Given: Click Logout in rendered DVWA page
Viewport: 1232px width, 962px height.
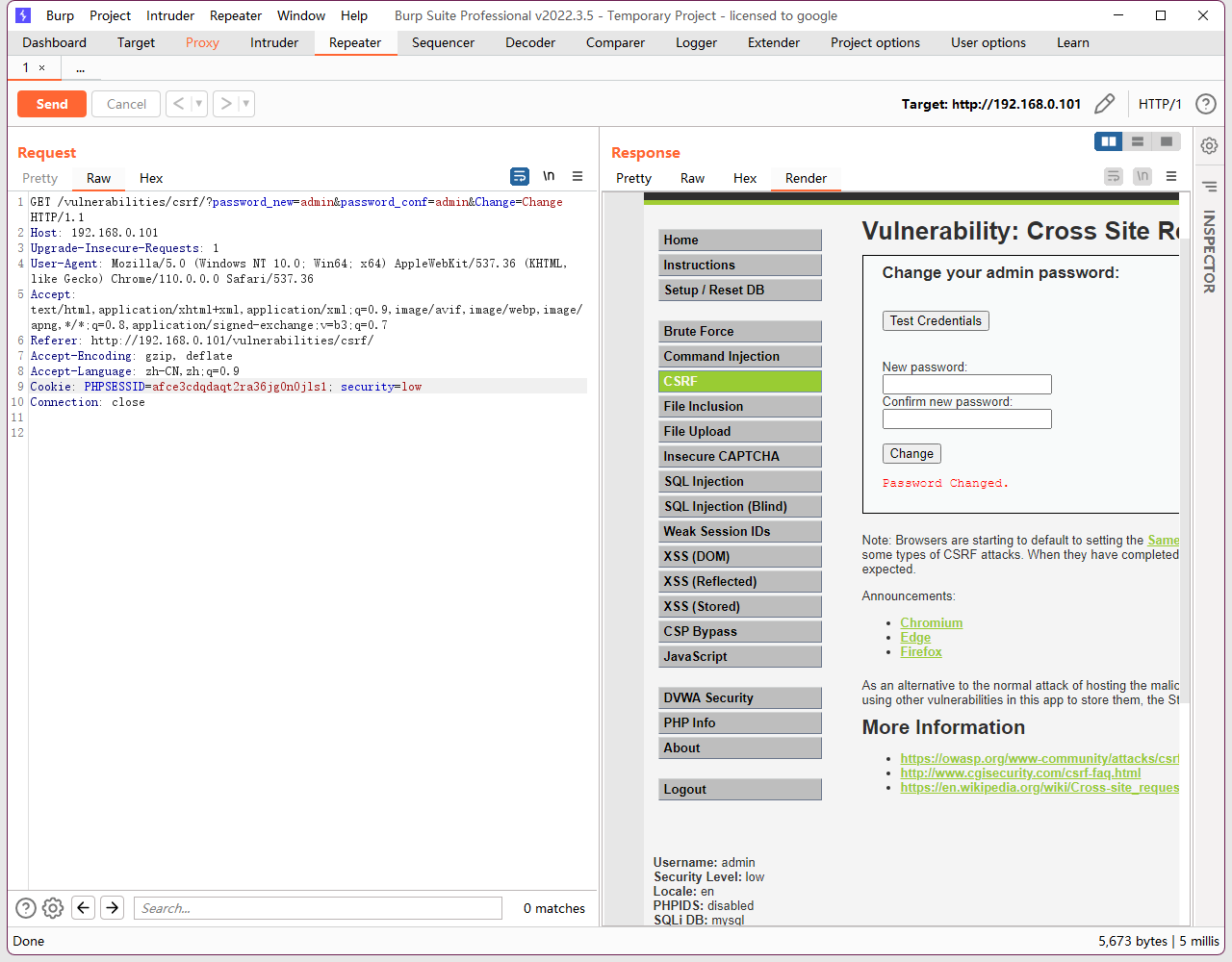Looking at the screenshot, I should (740, 789).
